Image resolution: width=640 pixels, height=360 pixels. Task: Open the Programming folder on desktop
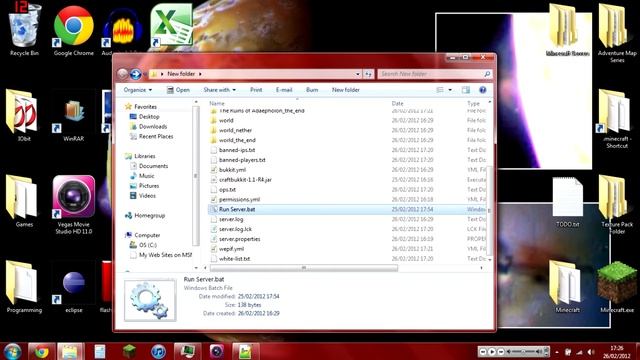[x=24, y=287]
